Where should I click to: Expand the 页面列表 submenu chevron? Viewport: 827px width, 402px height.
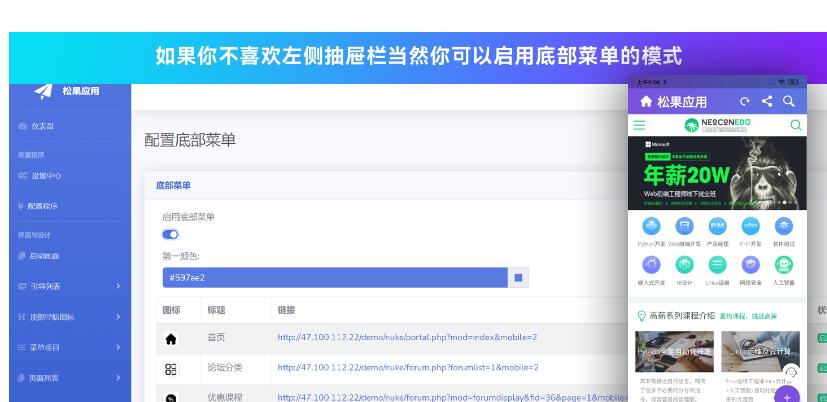coord(118,378)
